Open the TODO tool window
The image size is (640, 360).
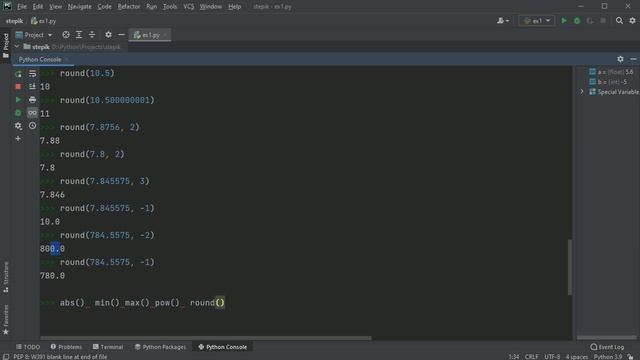(28, 347)
